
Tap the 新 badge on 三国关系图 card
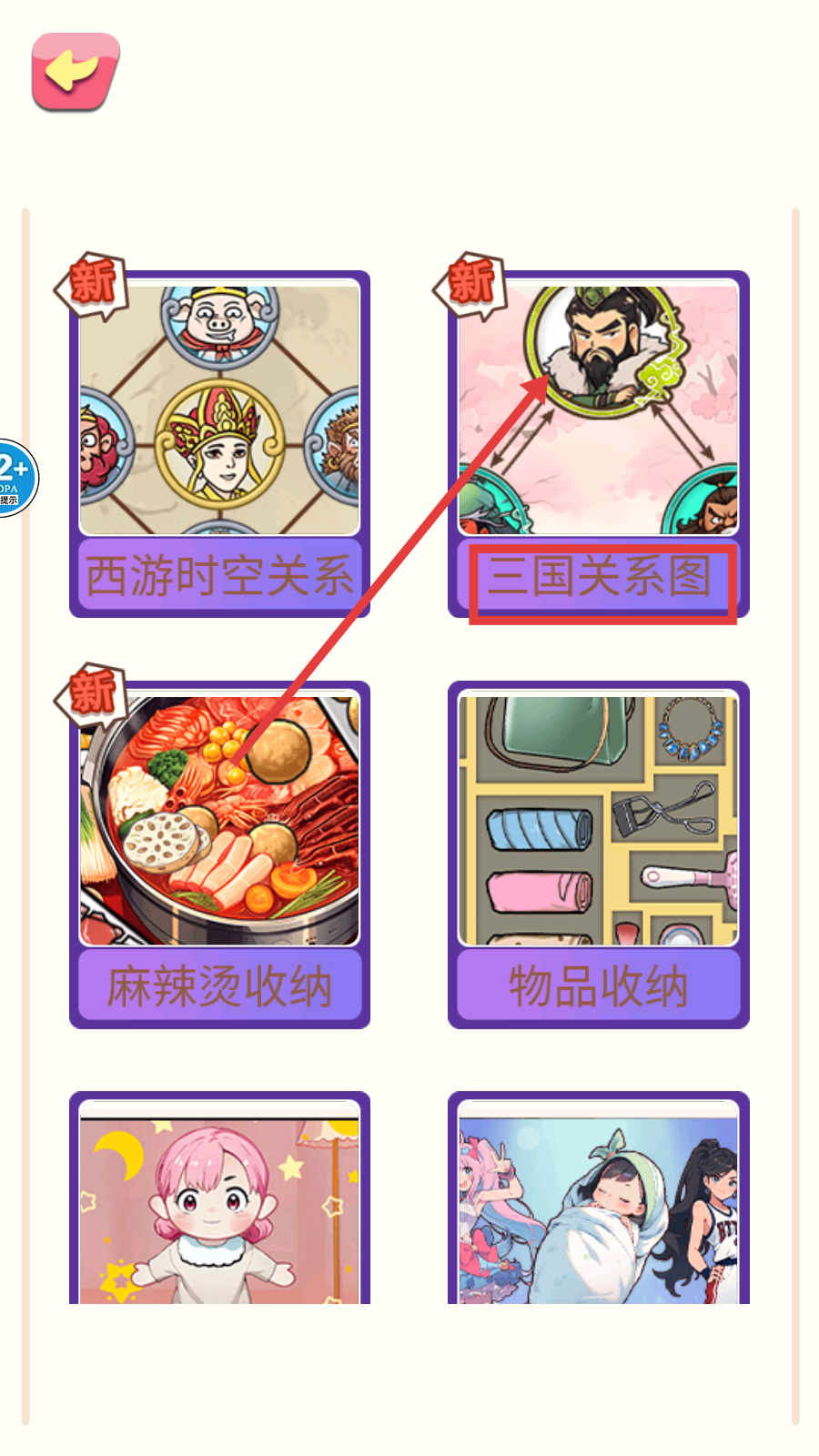470,284
